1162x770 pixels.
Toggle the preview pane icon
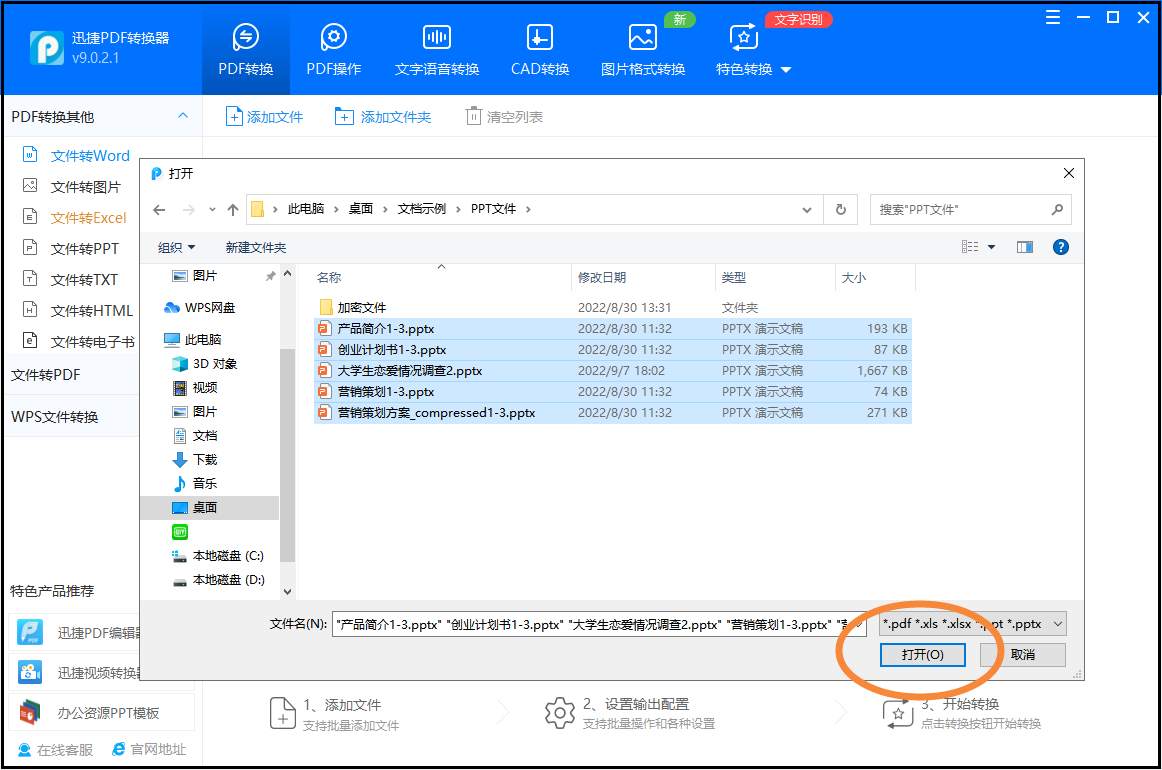pyautogui.click(x=1025, y=248)
